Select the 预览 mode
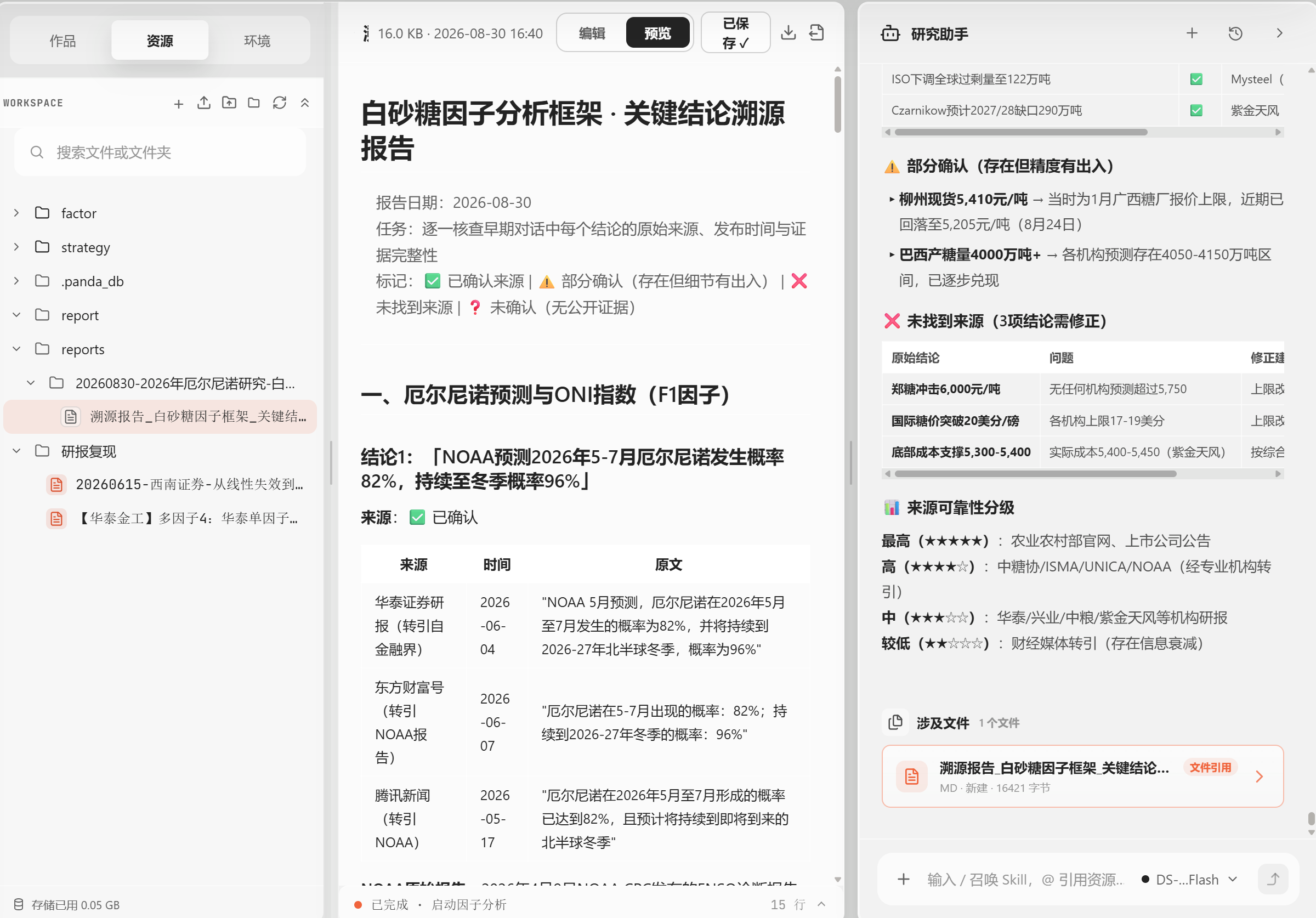Image resolution: width=1316 pixels, height=918 pixels. 657,33
